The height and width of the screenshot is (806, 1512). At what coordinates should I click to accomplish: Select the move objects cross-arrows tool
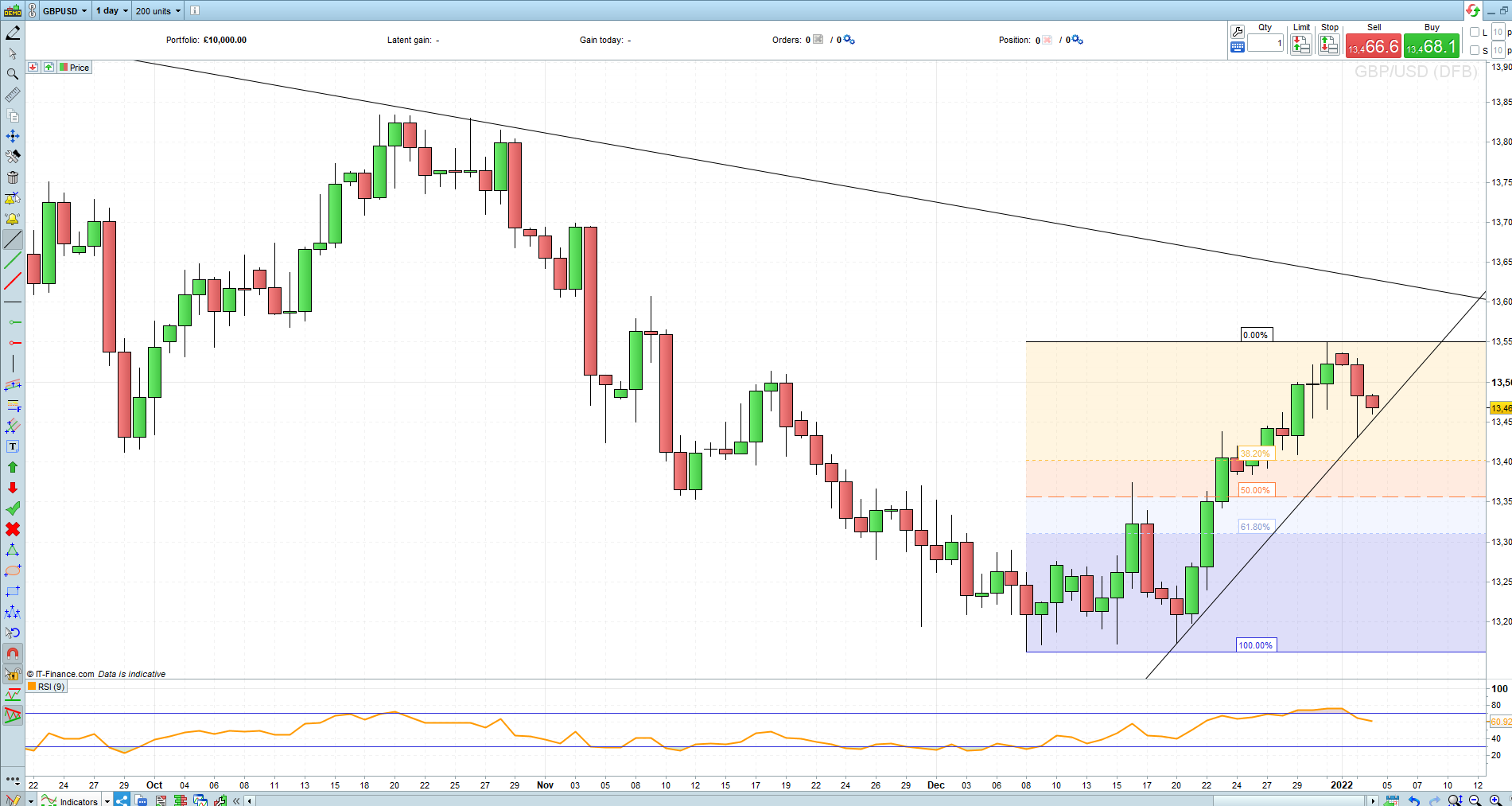13,136
